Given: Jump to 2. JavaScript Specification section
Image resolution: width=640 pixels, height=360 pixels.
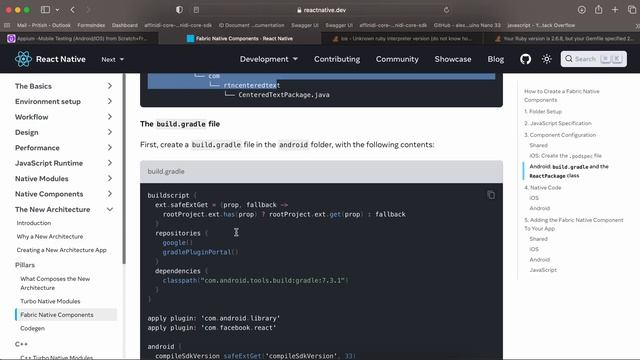Looking at the screenshot, I should point(558,123).
